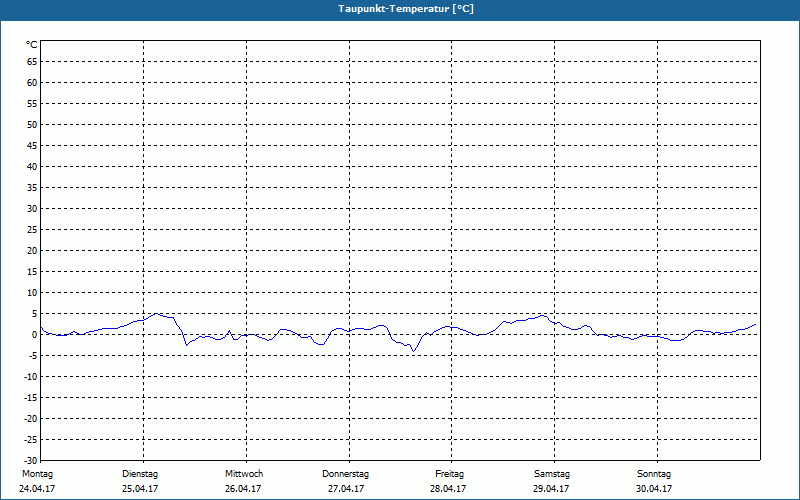This screenshot has height=500, width=800.
Task: Click the 65 value on y-axis
Action: (32, 62)
